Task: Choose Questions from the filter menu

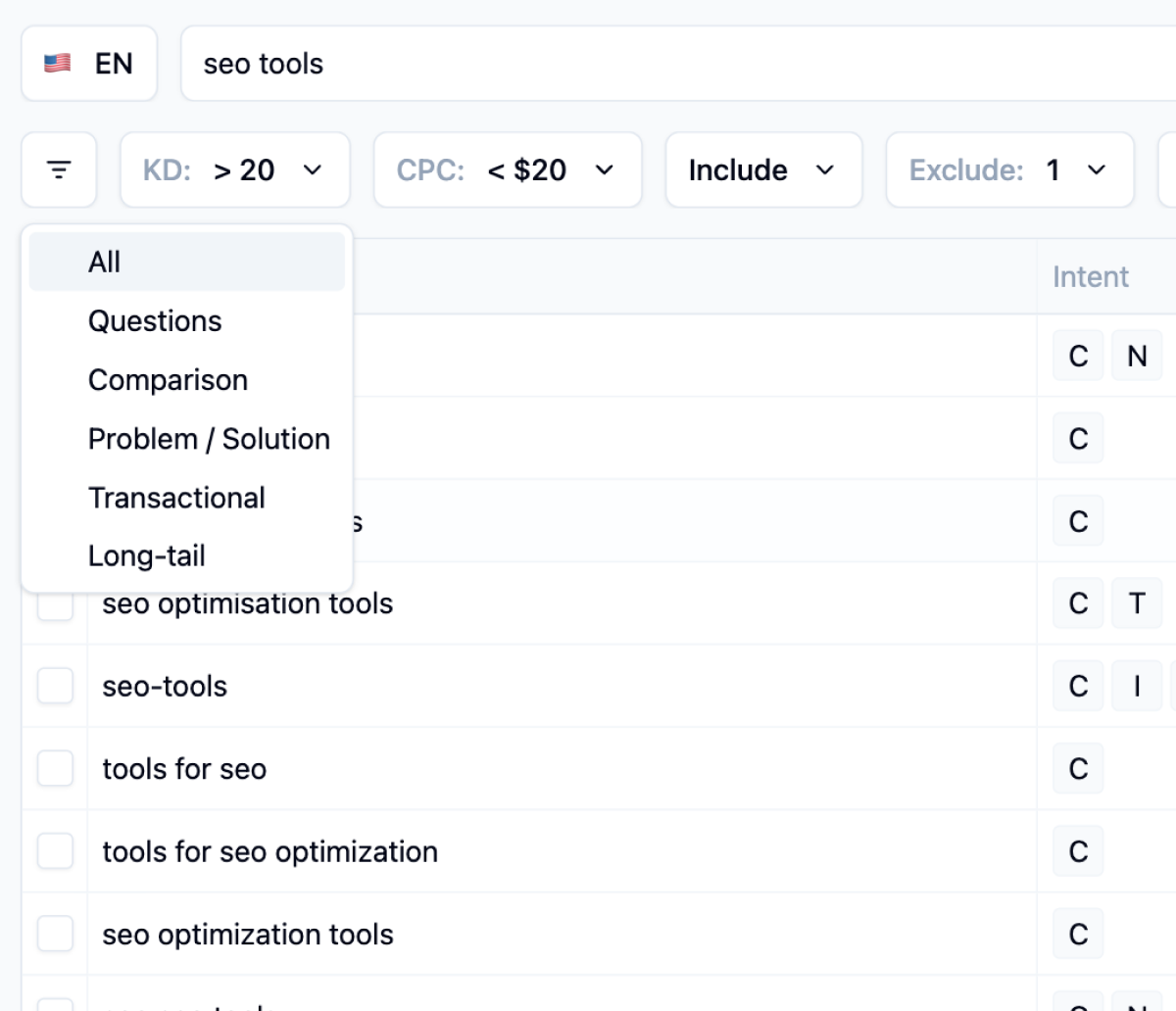Action: pos(155,321)
